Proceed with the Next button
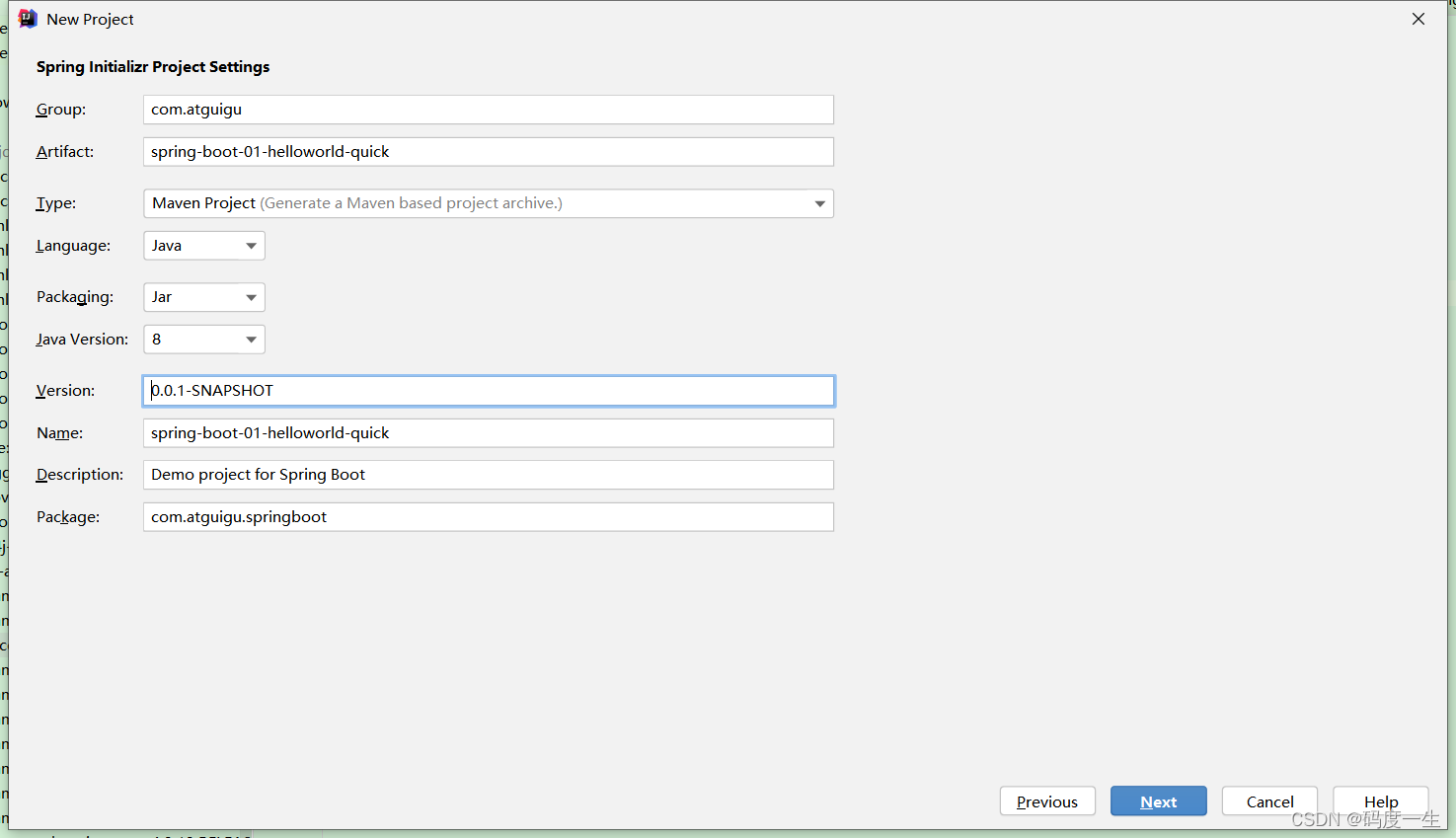The image size is (1456, 838). (1159, 801)
